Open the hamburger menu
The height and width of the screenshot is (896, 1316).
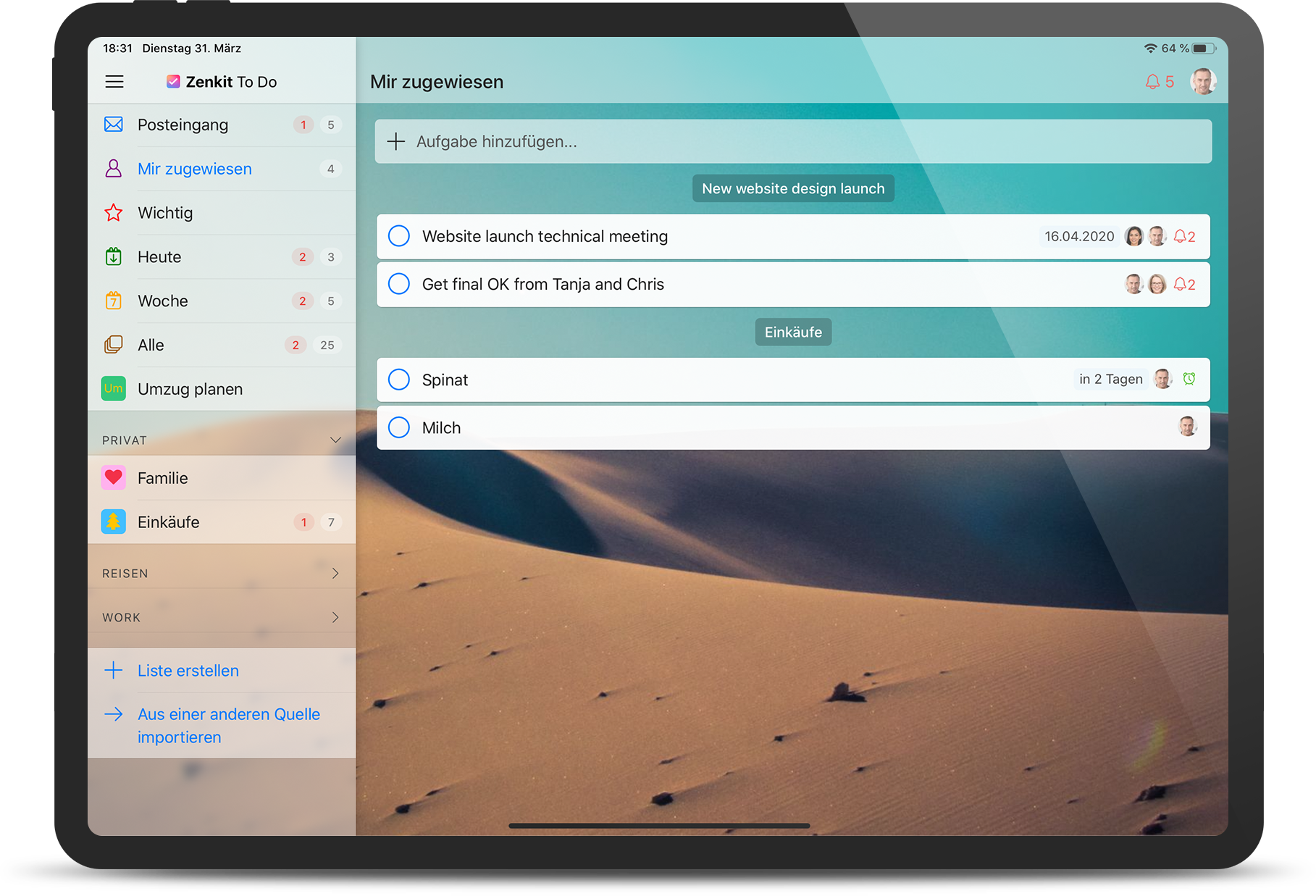[114, 82]
